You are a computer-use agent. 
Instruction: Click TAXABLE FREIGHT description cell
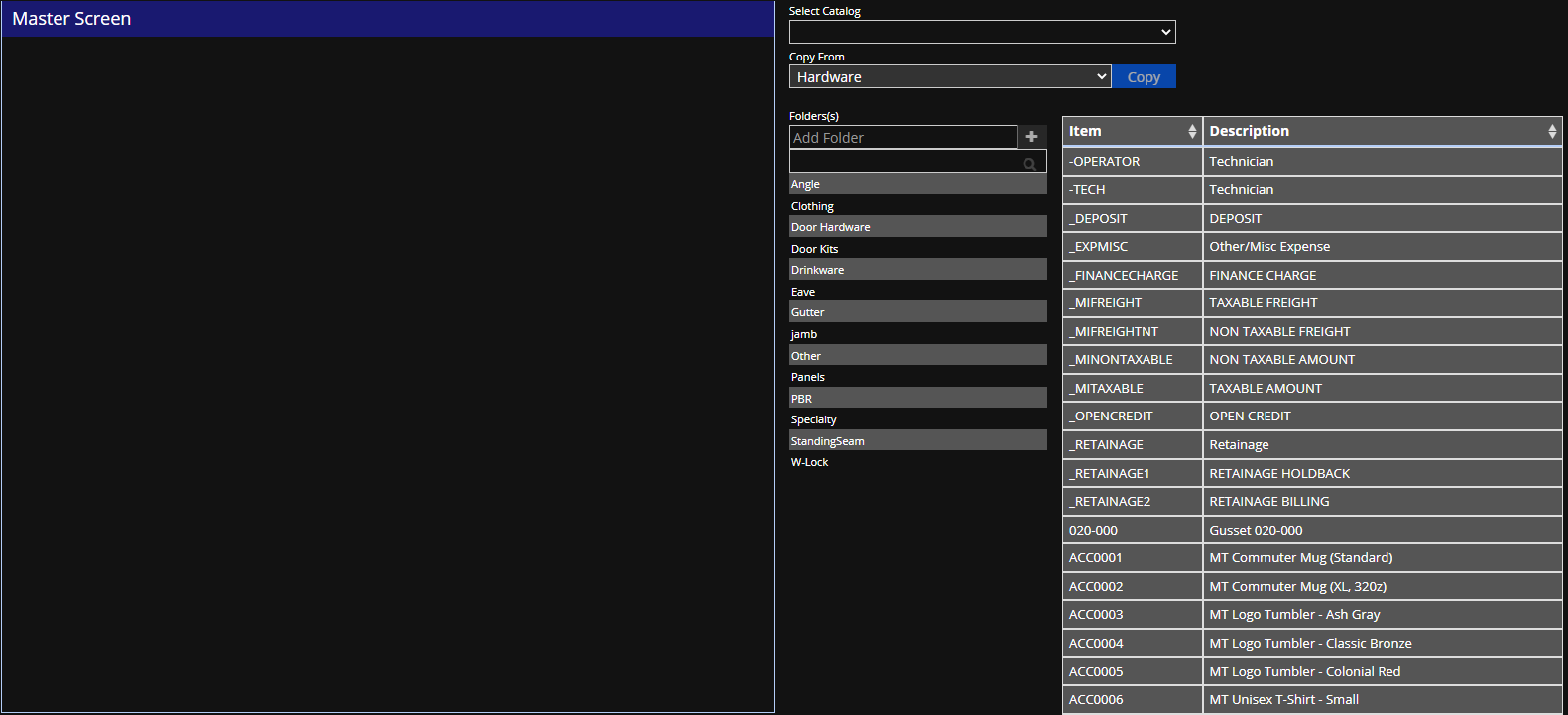click(x=1383, y=302)
